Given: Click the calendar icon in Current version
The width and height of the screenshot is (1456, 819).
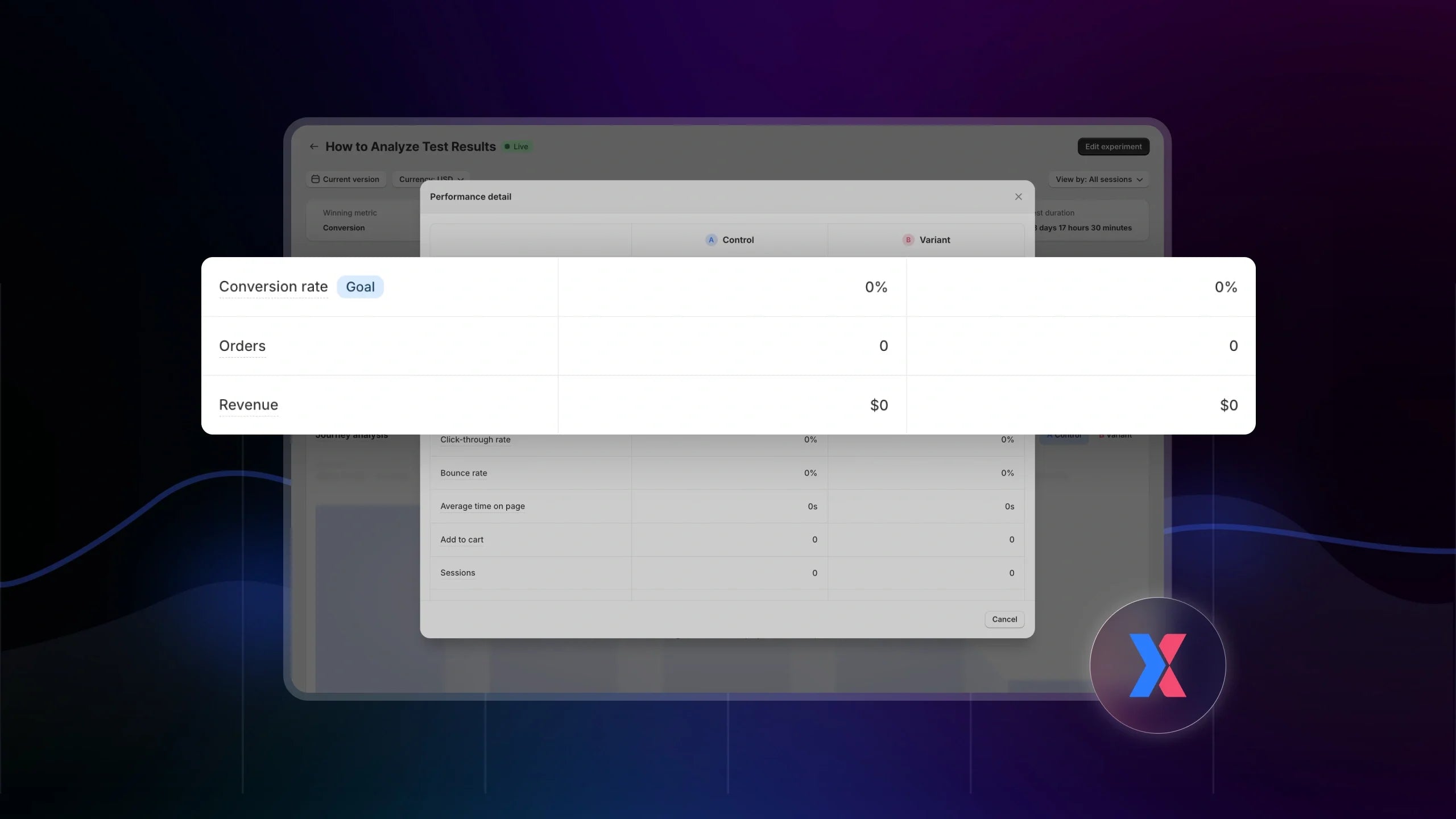Looking at the screenshot, I should pos(315,179).
